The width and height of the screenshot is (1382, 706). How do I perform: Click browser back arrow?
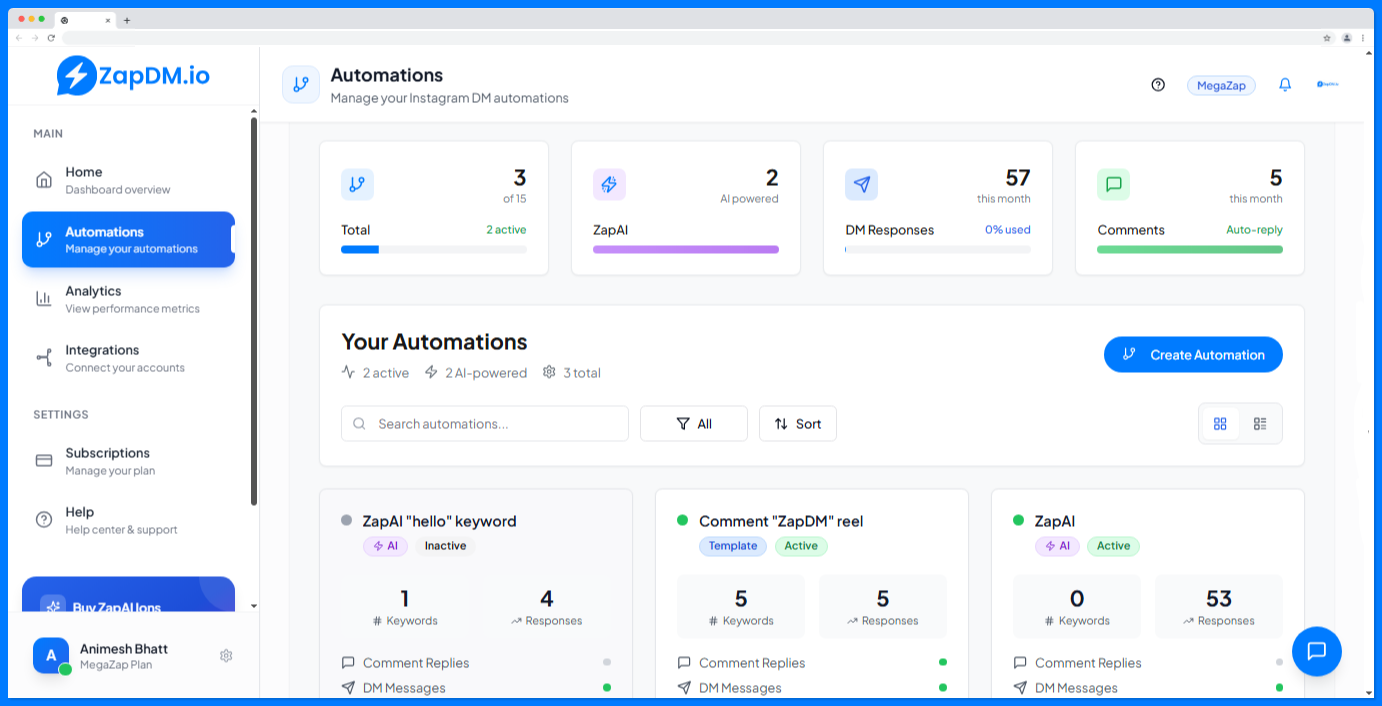pyautogui.click(x=19, y=38)
